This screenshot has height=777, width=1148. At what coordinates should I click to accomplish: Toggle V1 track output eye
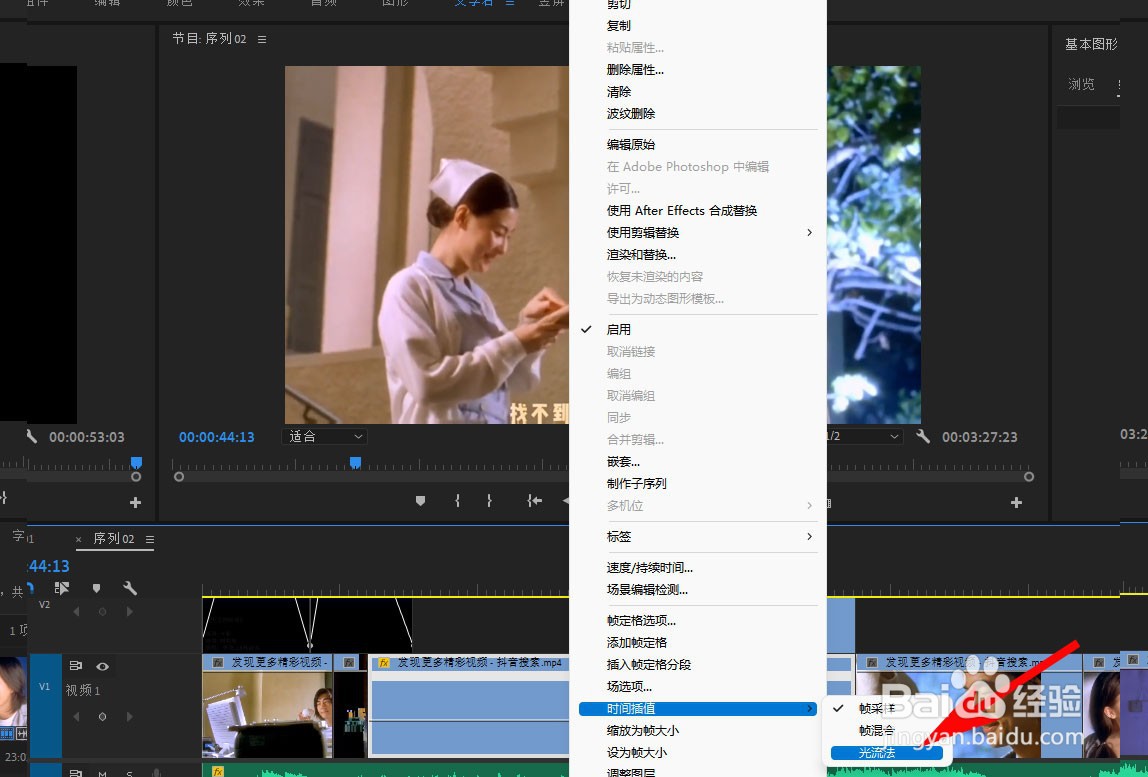102,666
